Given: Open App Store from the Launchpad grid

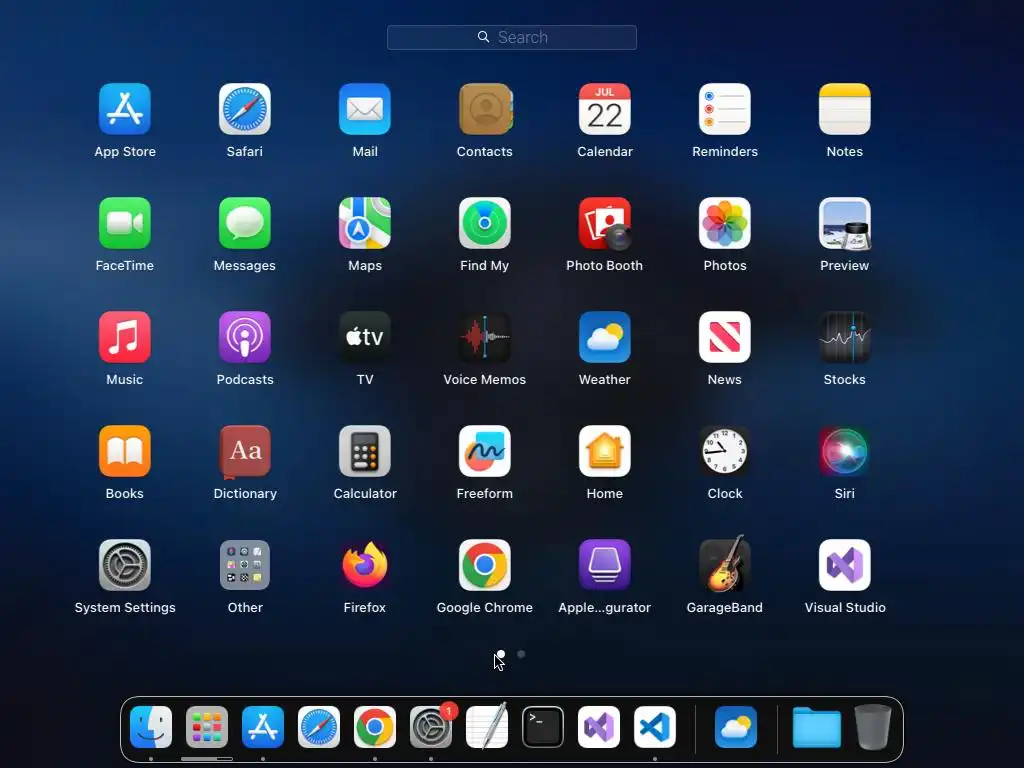Looking at the screenshot, I should tap(125, 109).
